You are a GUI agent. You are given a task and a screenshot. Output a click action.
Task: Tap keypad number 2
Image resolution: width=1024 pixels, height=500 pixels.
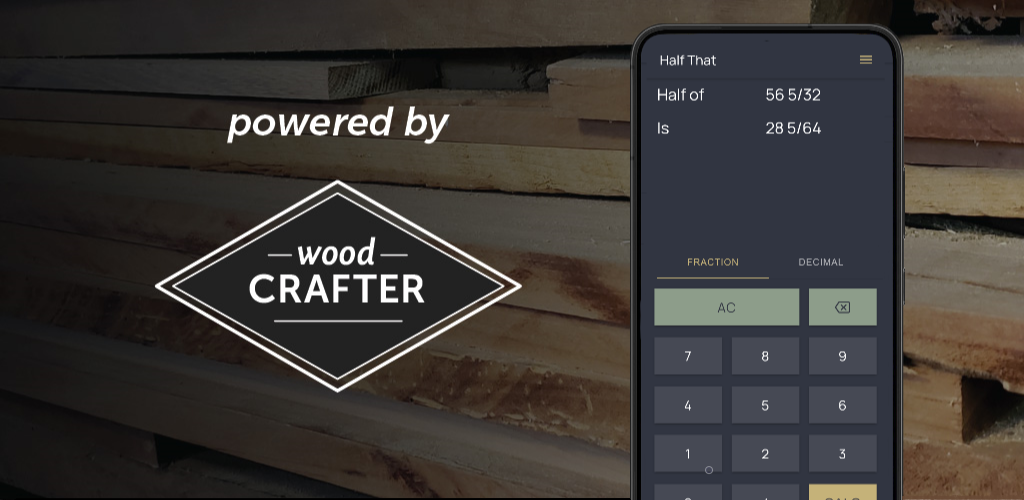click(x=765, y=454)
